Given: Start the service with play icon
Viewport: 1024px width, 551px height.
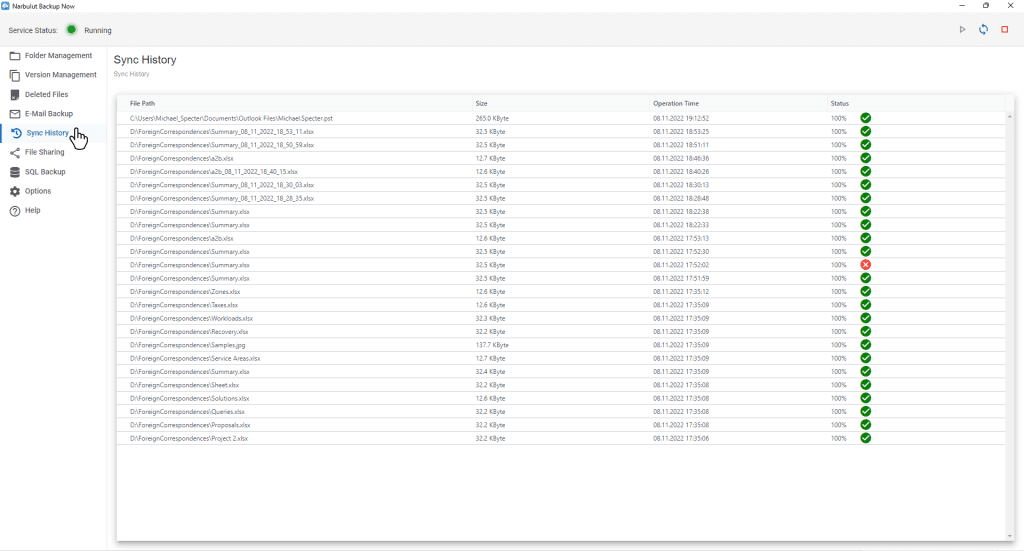Looking at the screenshot, I should [x=963, y=29].
